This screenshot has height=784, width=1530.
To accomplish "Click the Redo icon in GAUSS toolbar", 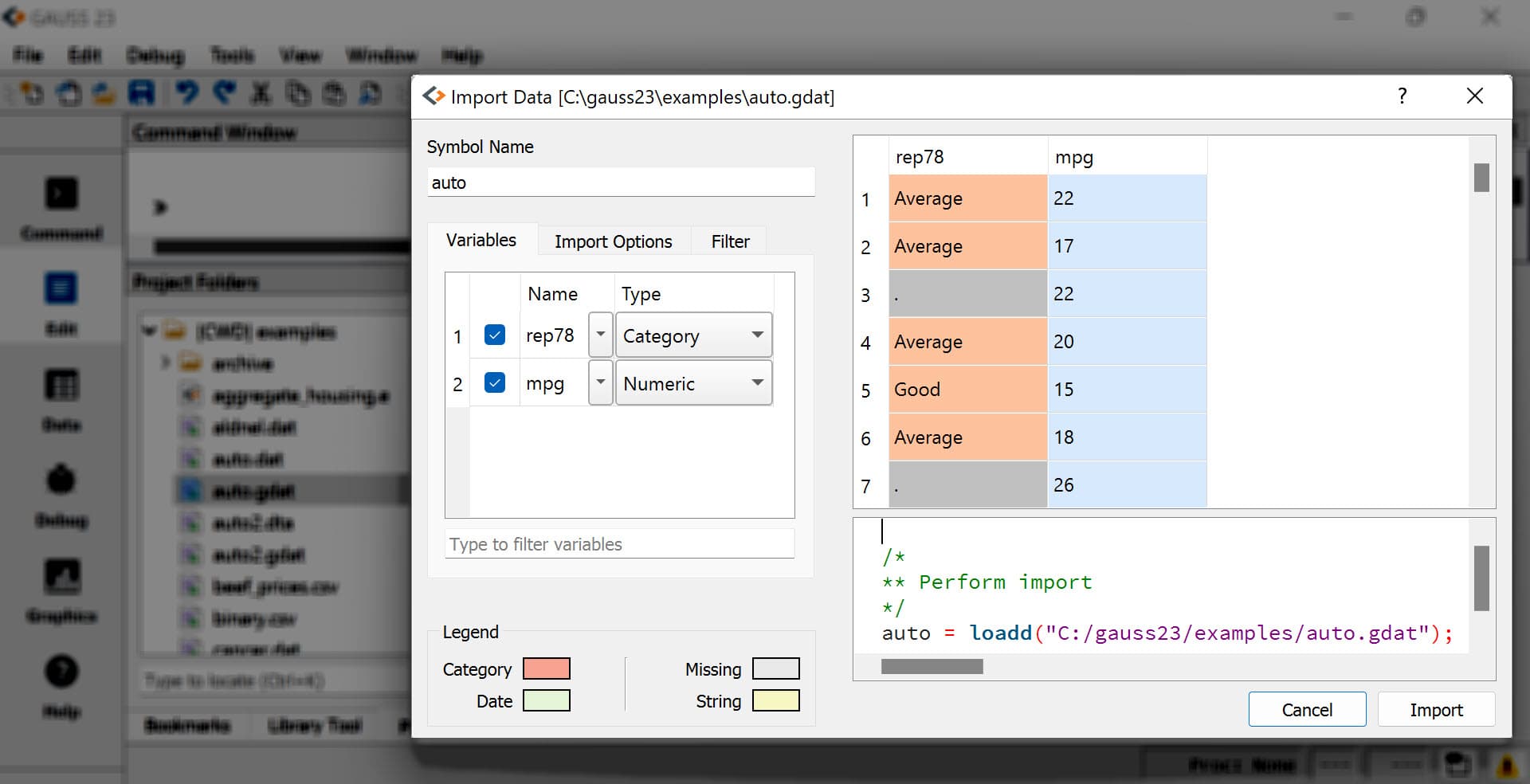I will (226, 93).
